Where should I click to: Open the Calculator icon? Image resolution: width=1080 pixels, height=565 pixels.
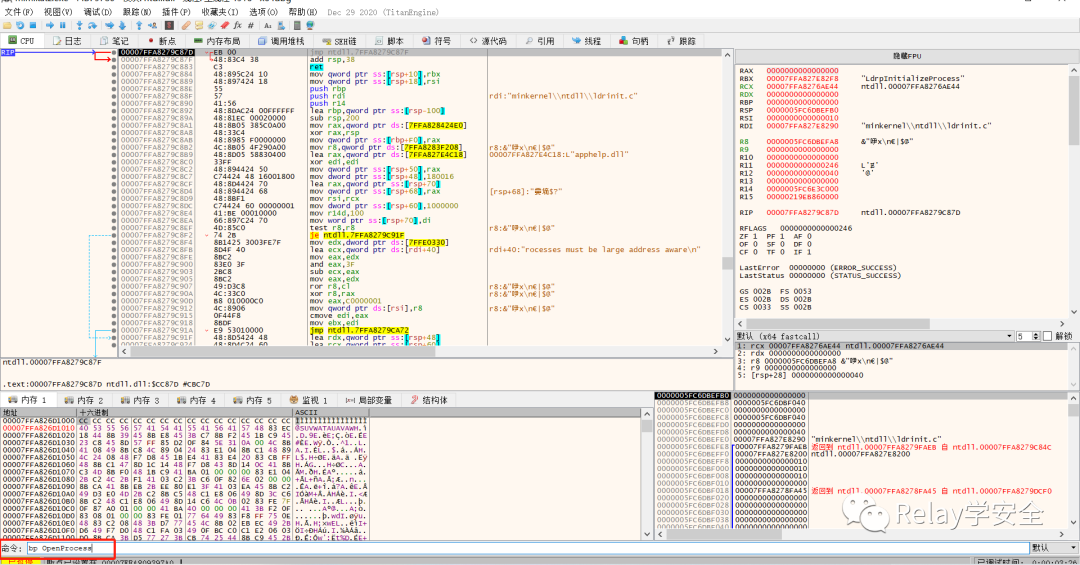297,25
